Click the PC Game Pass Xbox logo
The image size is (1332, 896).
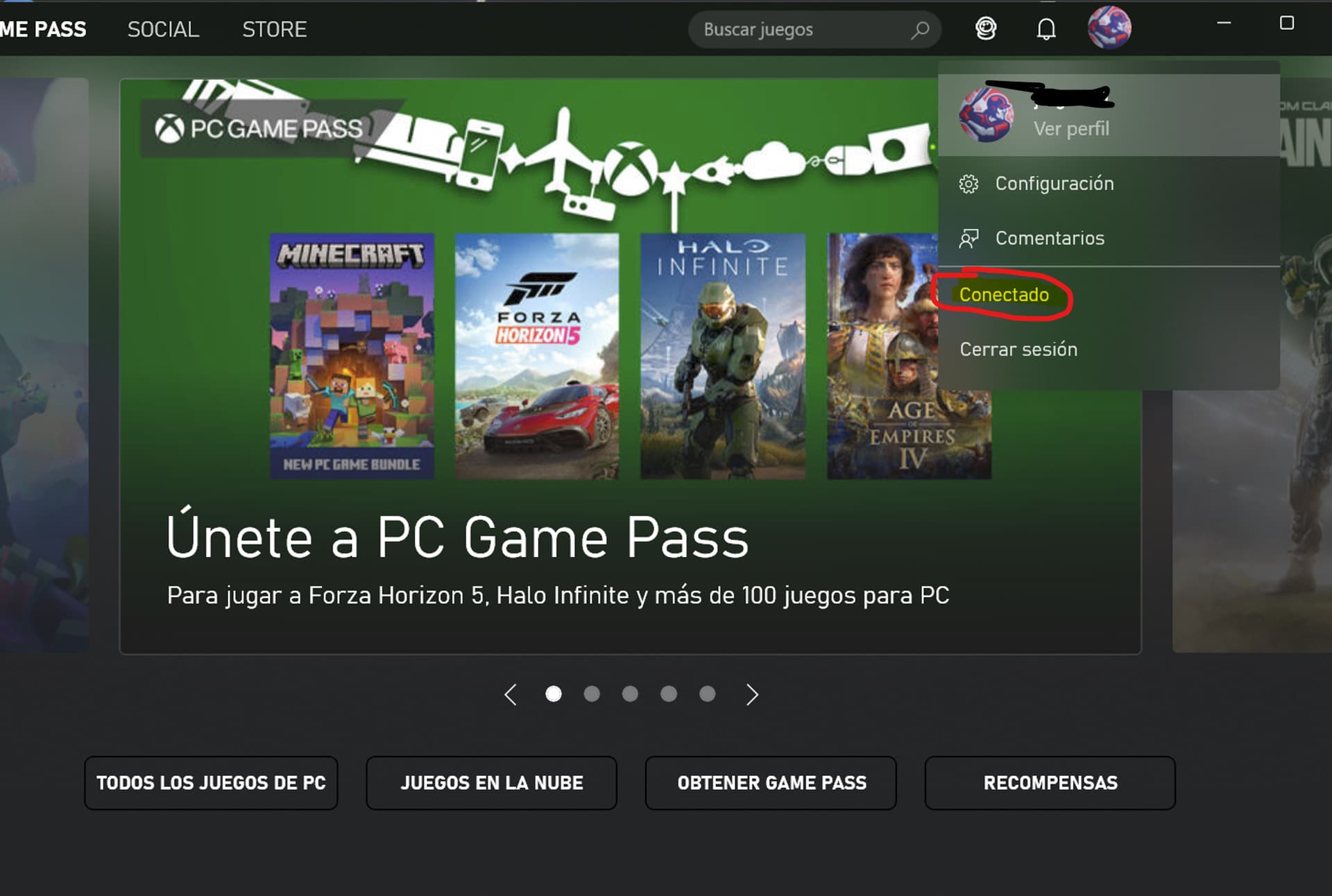pyautogui.click(x=169, y=129)
